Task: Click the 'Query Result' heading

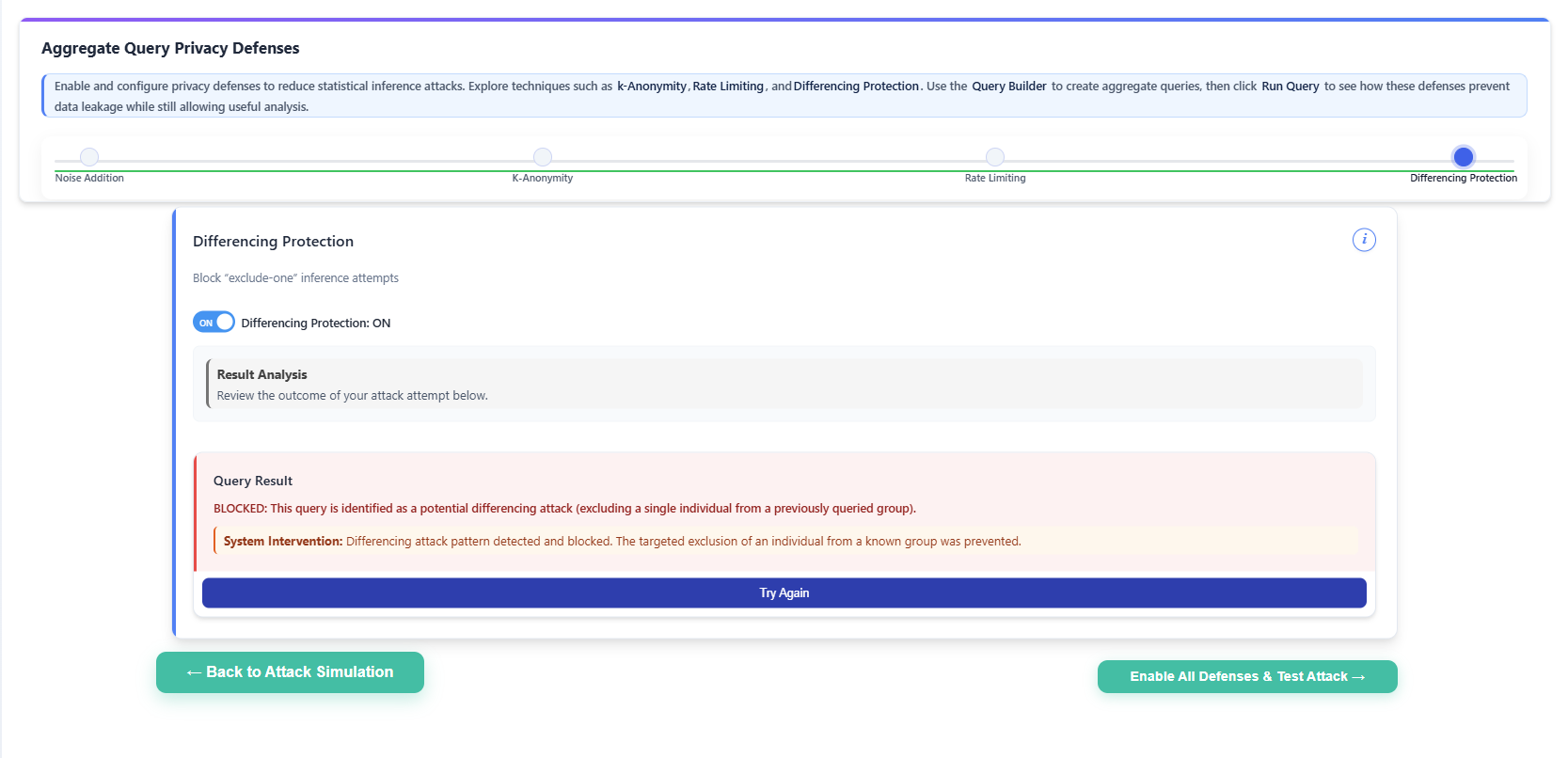Action: (x=253, y=481)
